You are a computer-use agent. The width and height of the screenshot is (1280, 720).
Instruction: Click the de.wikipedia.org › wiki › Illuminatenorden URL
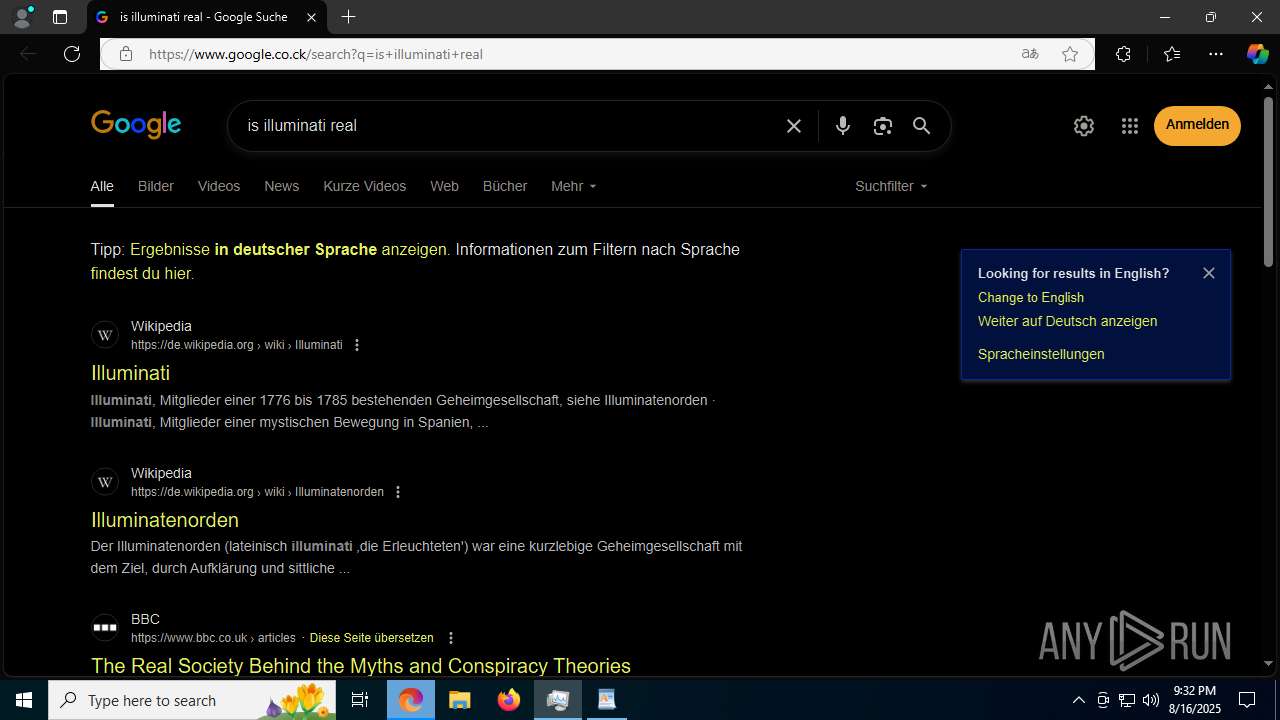point(257,492)
